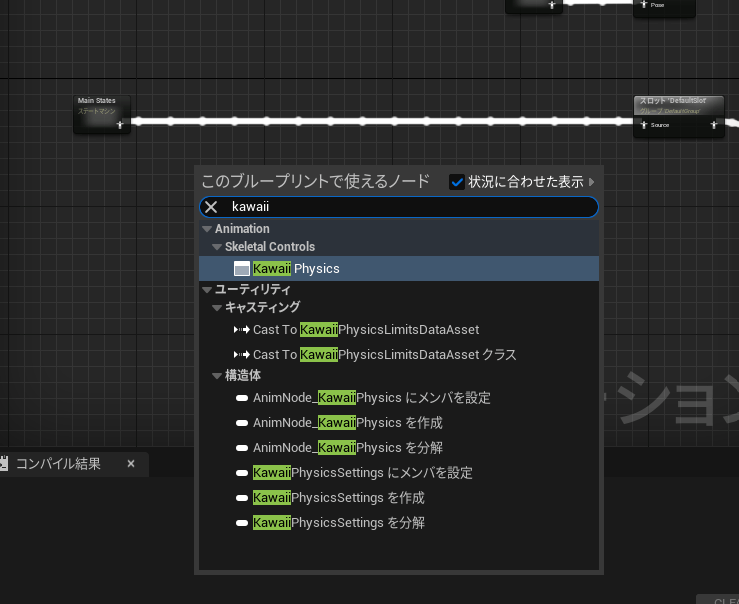The height and width of the screenshot is (604, 739).
Task: Click cast icon of KawaiiPhysicsLimitsDataAsset クラス
Action: [x=242, y=355]
